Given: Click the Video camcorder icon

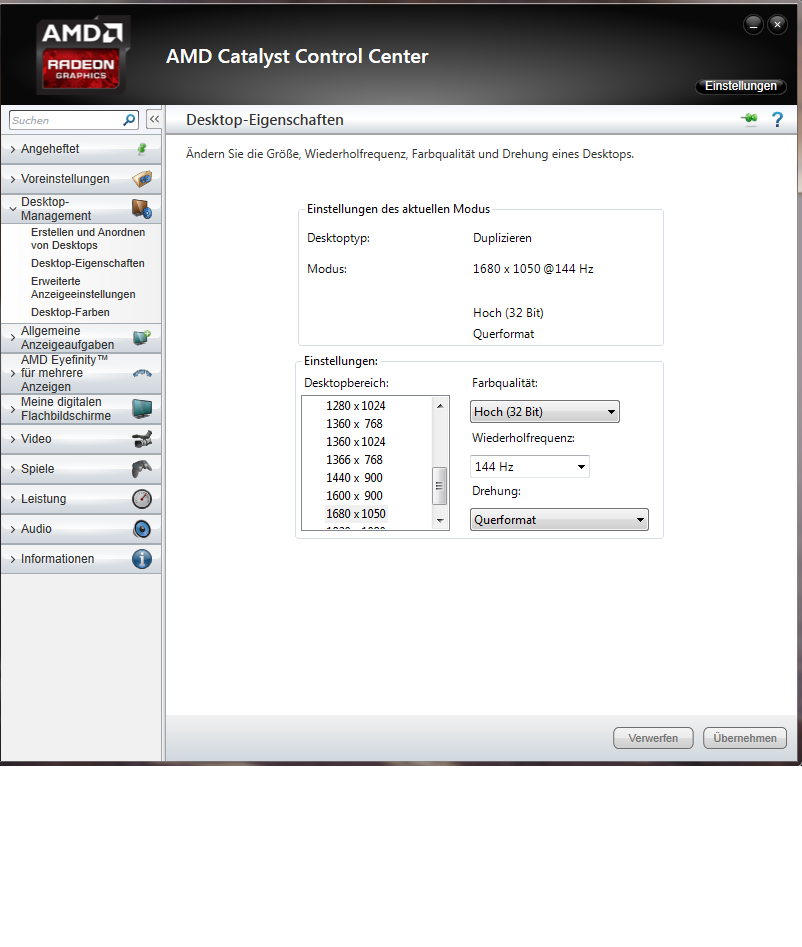Looking at the screenshot, I should 142,439.
